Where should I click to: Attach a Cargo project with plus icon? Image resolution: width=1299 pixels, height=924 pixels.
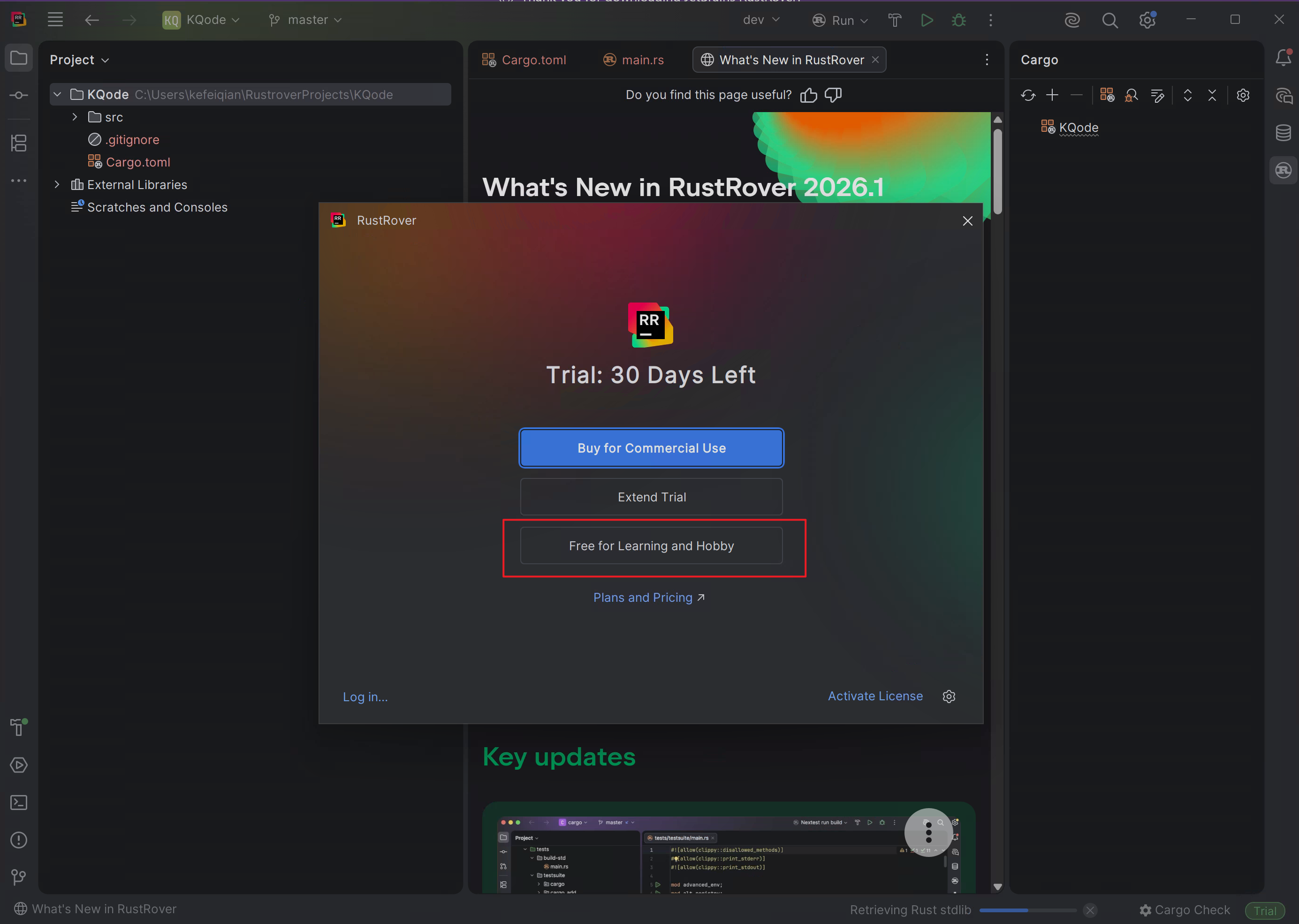tap(1052, 95)
